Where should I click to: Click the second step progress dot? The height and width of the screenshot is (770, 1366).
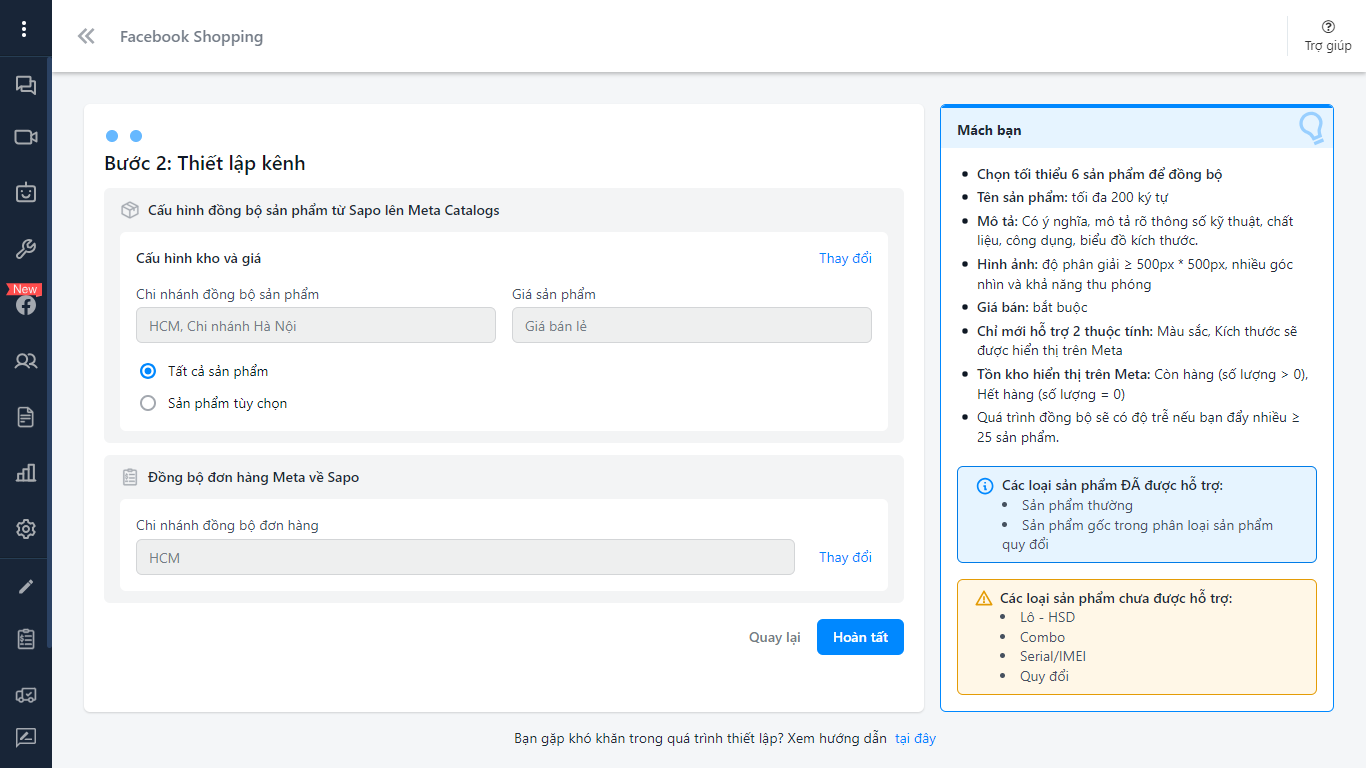tap(136, 136)
